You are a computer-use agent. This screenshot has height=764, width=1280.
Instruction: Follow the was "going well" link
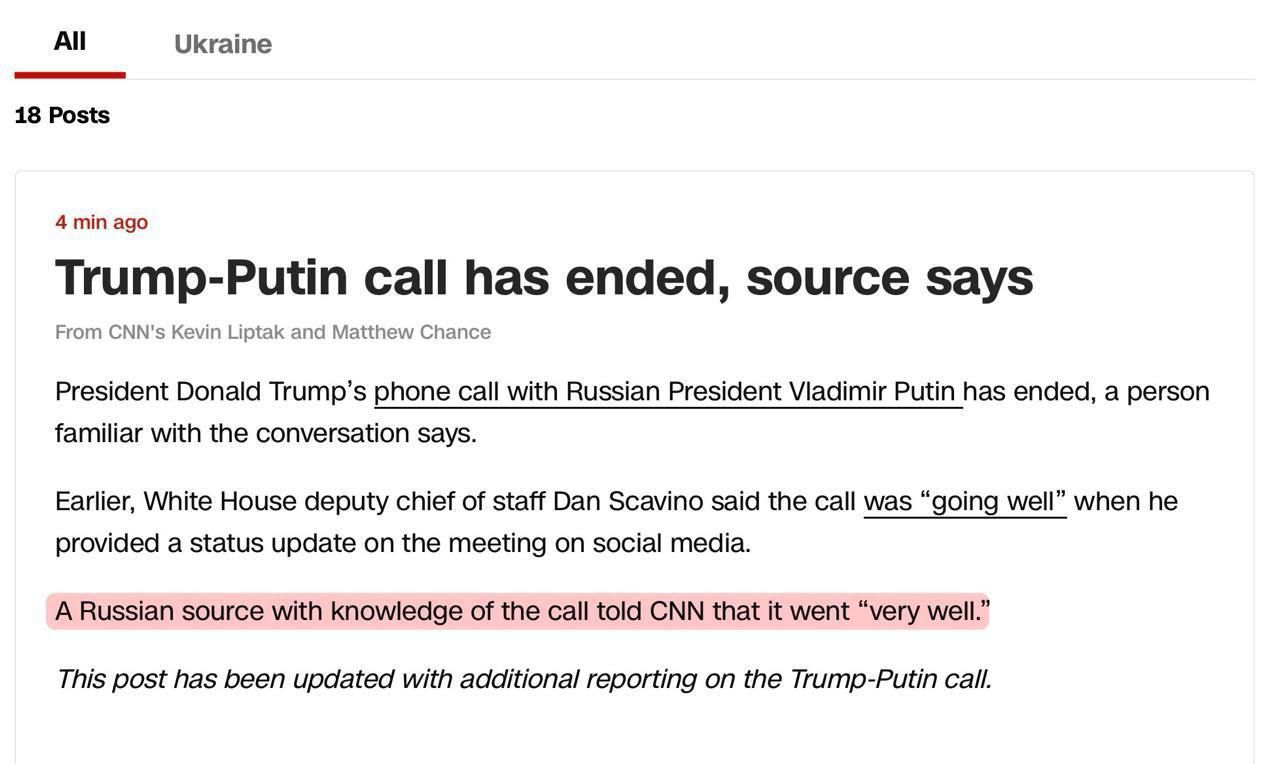coord(964,501)
